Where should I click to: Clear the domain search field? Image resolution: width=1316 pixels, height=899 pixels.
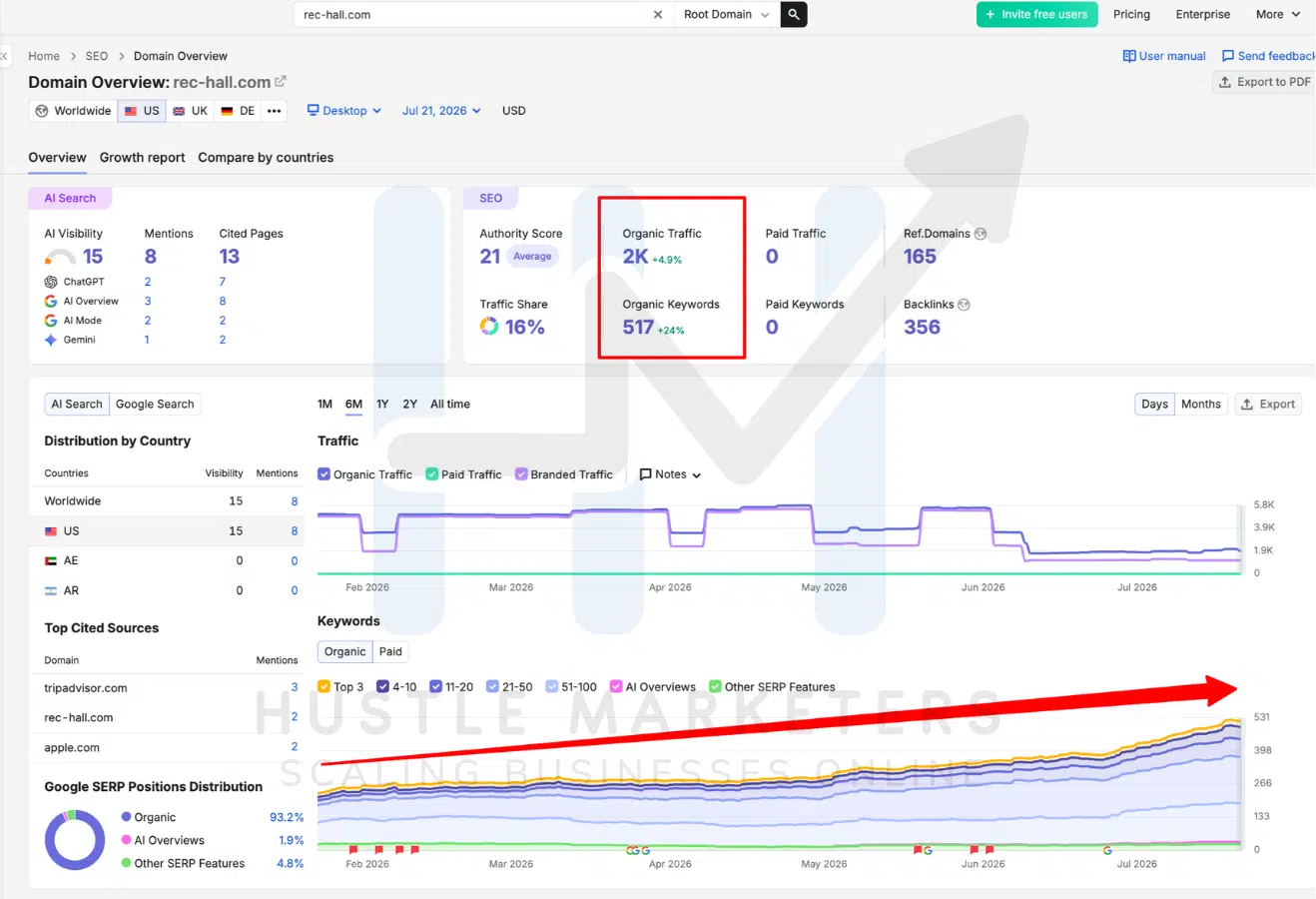(x=657, y=15)
